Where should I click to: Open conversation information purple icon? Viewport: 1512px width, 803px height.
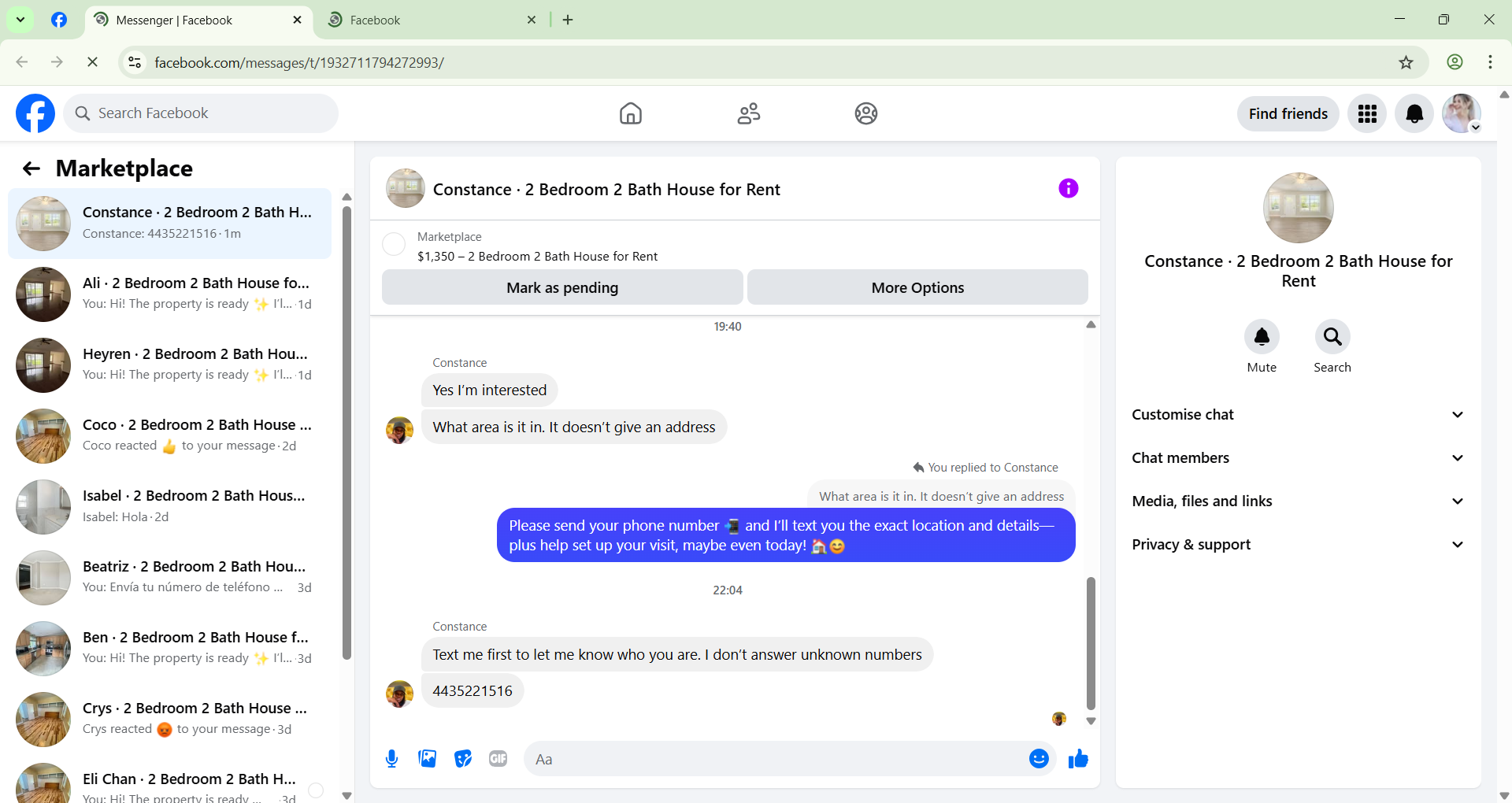[1069, 188]
